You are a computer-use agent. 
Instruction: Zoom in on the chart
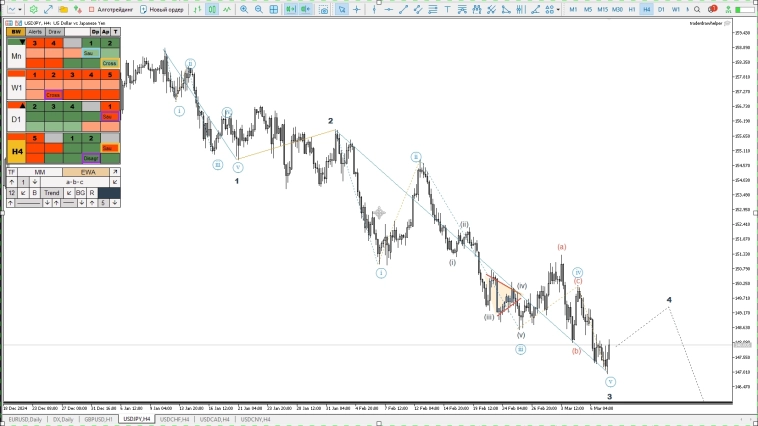[x=244, y=9]
